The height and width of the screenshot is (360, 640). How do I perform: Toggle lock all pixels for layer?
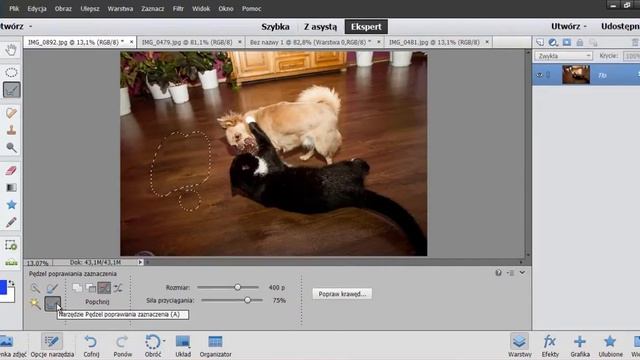coord(580,42)
